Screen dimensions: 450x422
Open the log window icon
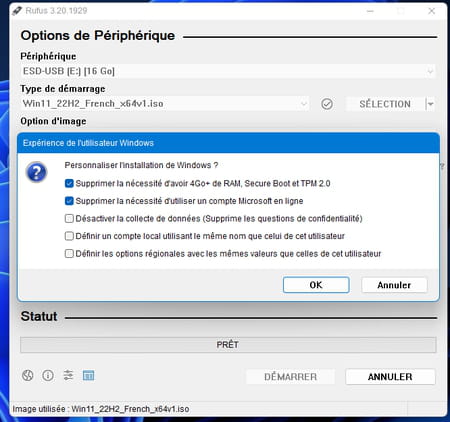[88, 375]
